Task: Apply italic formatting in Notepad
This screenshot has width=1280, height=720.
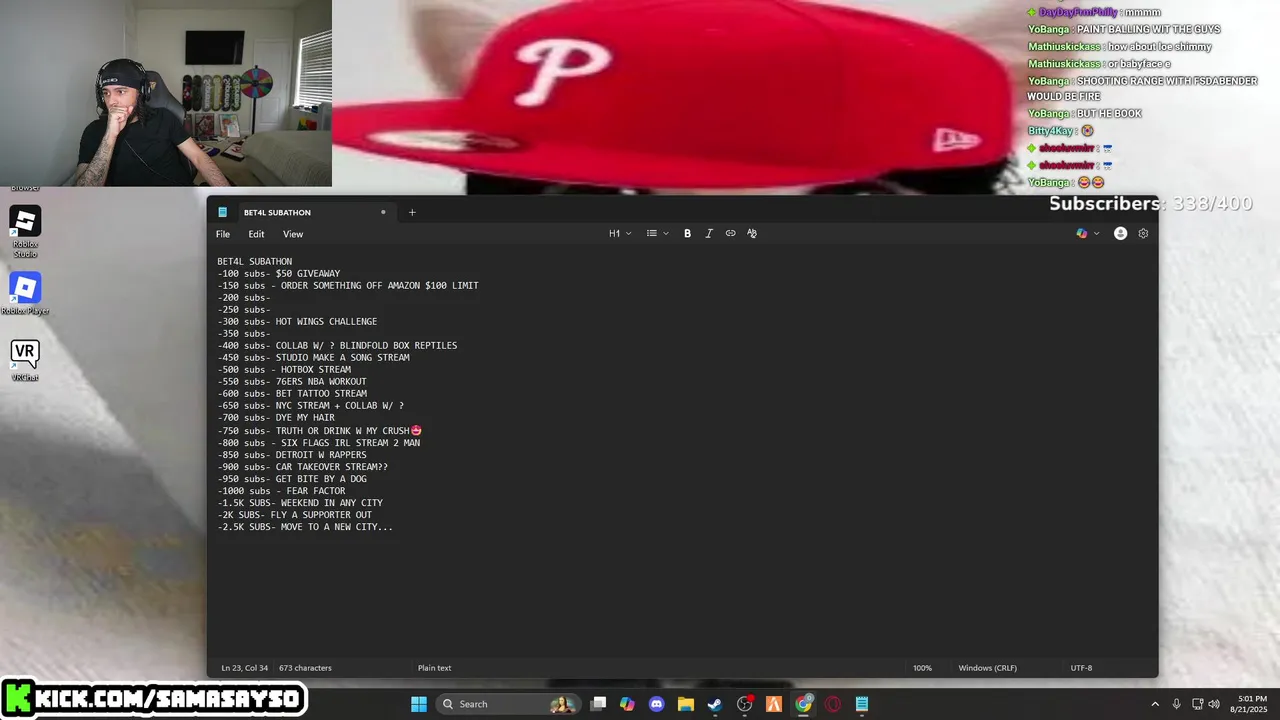Action: coord(709,233)
